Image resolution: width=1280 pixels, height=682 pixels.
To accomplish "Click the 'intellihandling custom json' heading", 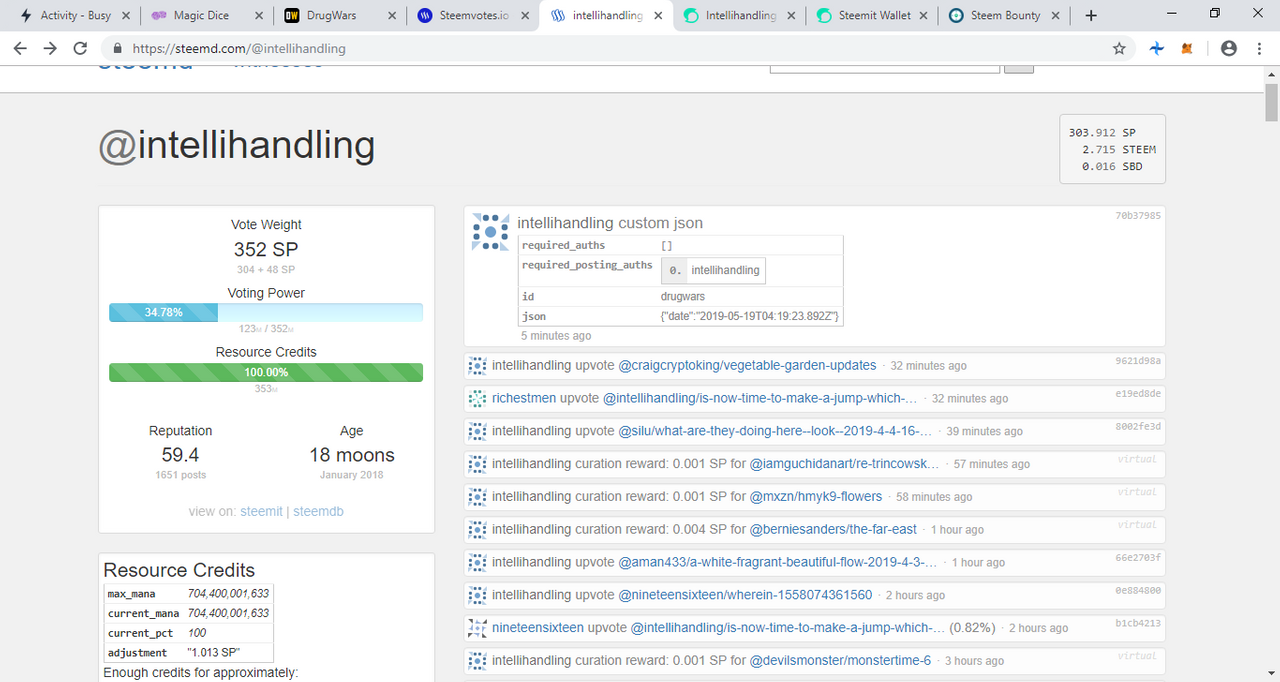I will [610, 223].
